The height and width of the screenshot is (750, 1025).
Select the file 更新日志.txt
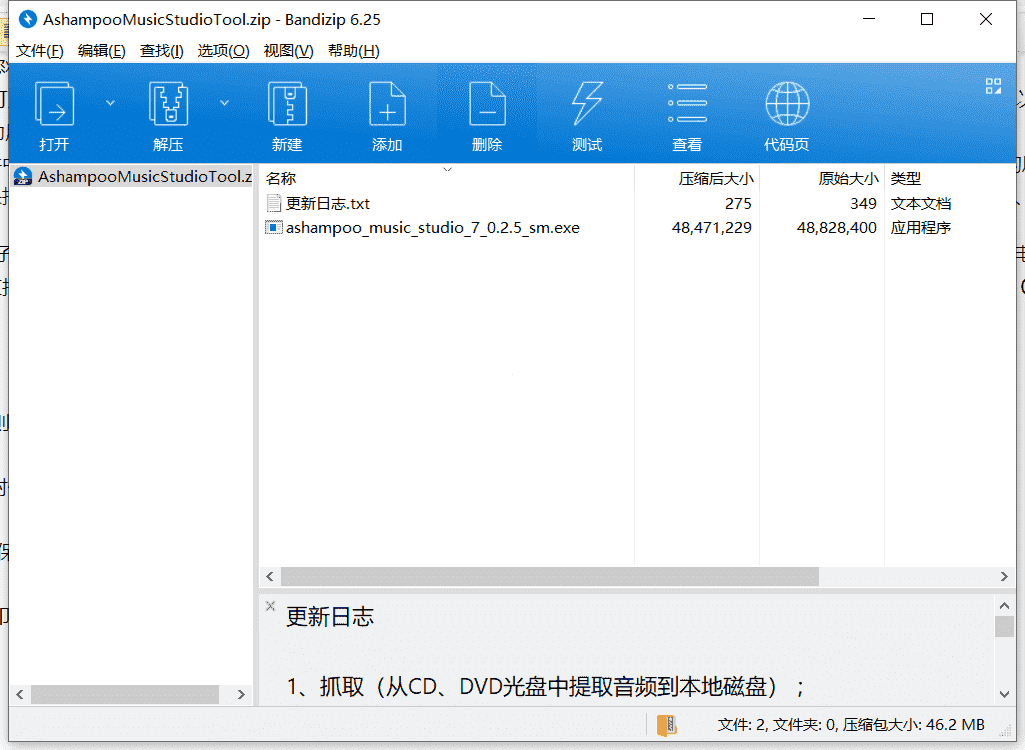click(x=328, y=203)
